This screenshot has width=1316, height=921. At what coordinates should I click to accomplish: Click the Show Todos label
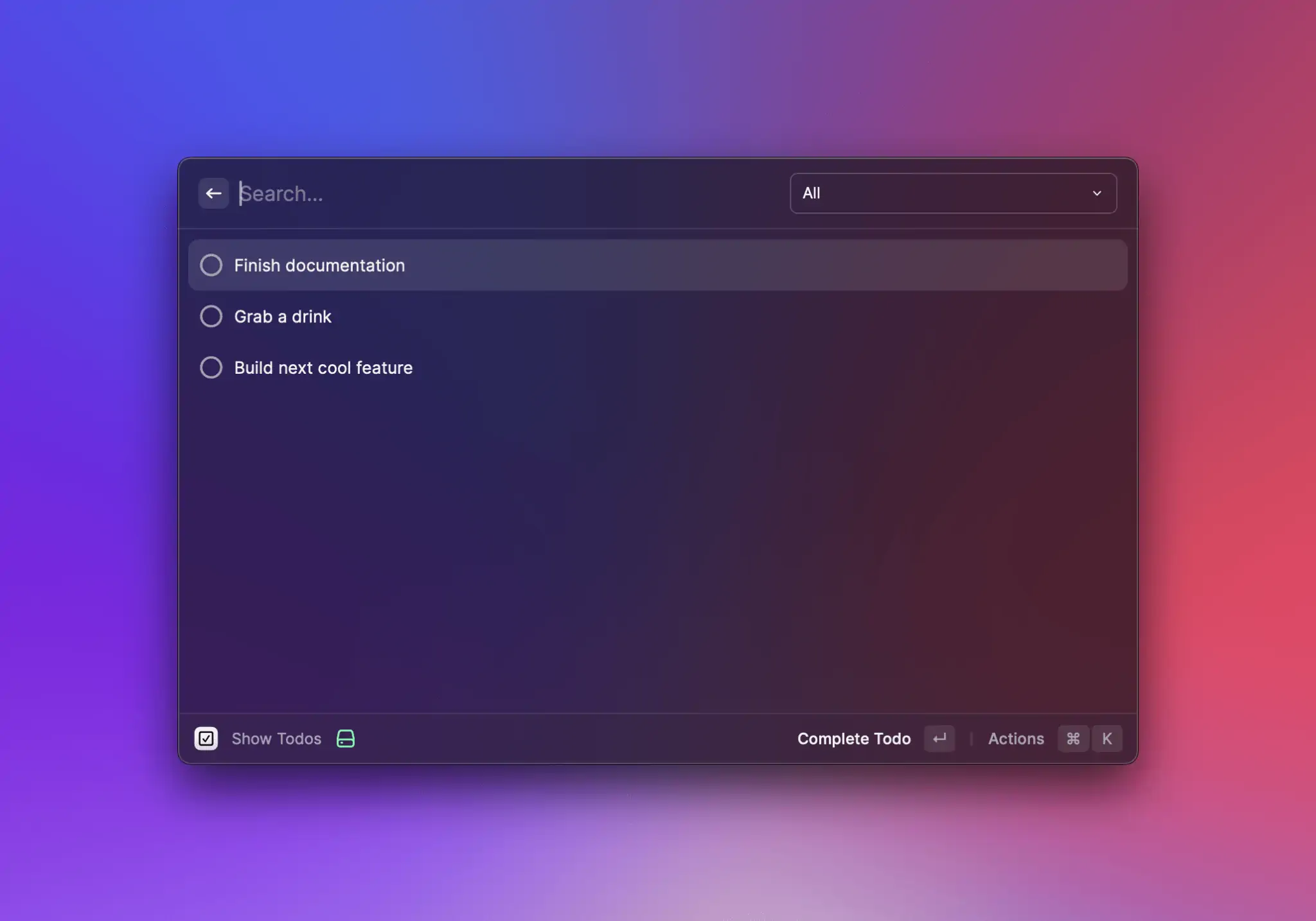click(x=276, y=739)
